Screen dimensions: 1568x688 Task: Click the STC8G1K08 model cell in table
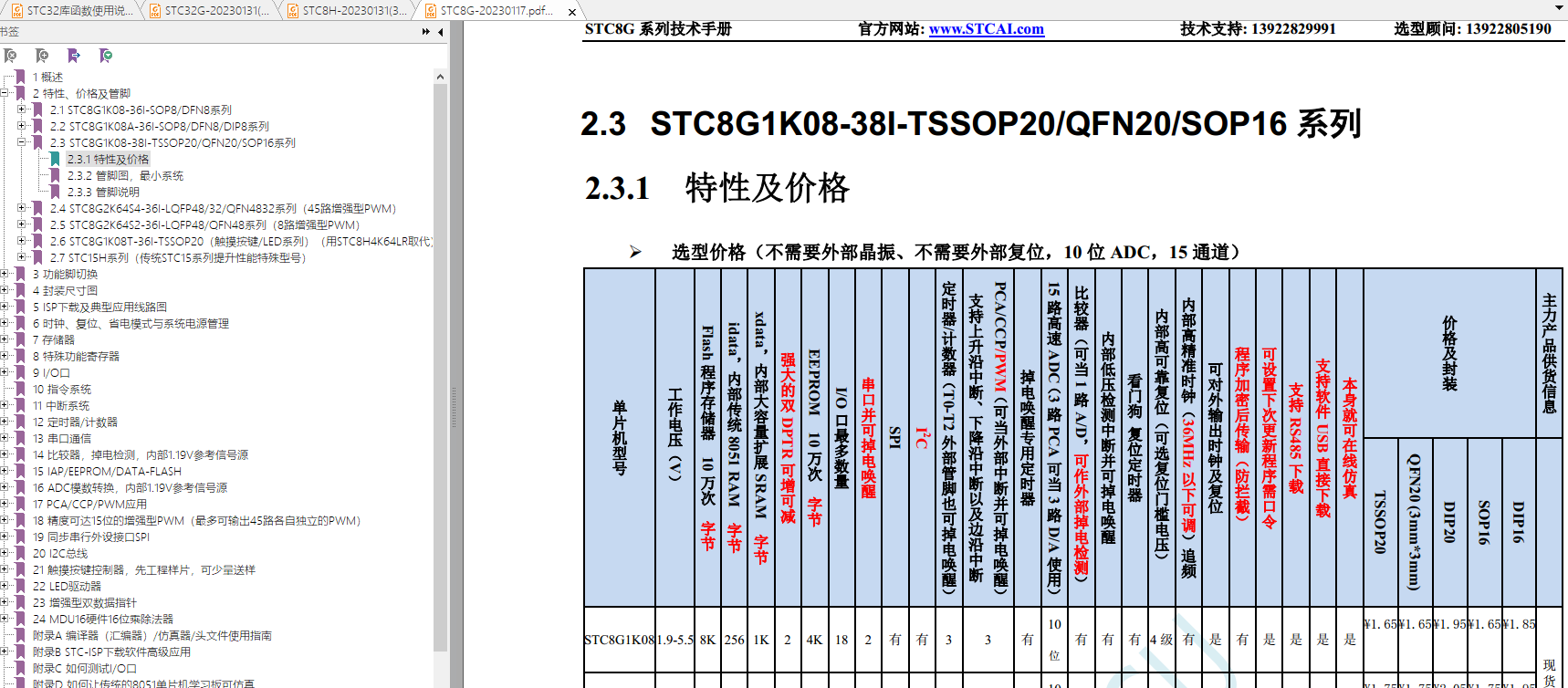[x=619, y=640]
